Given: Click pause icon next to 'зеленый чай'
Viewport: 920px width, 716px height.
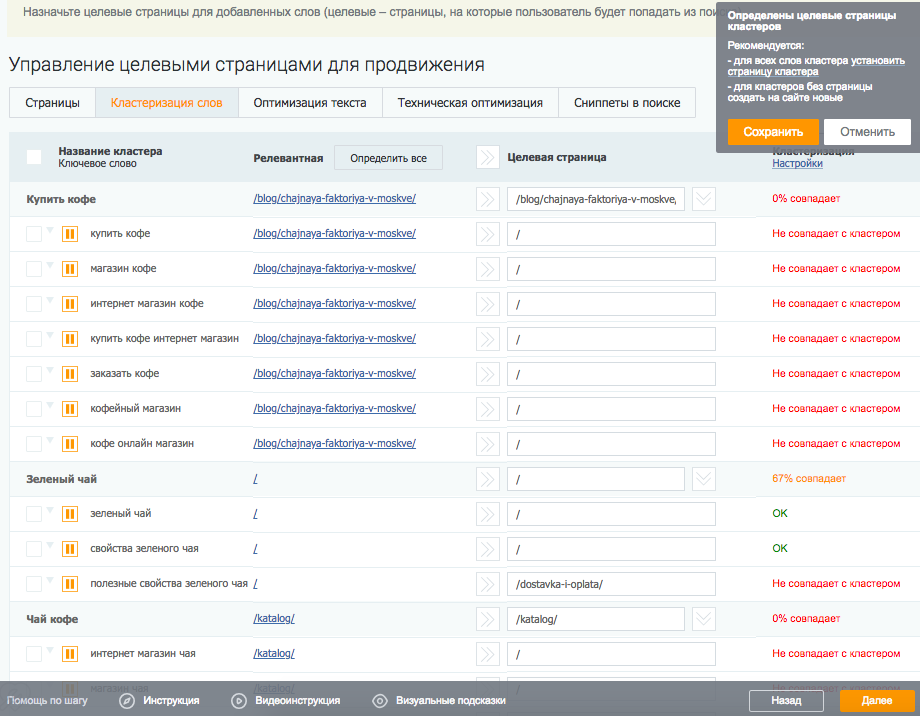Looking at the screenshot, I should click(x=70, y=514).
